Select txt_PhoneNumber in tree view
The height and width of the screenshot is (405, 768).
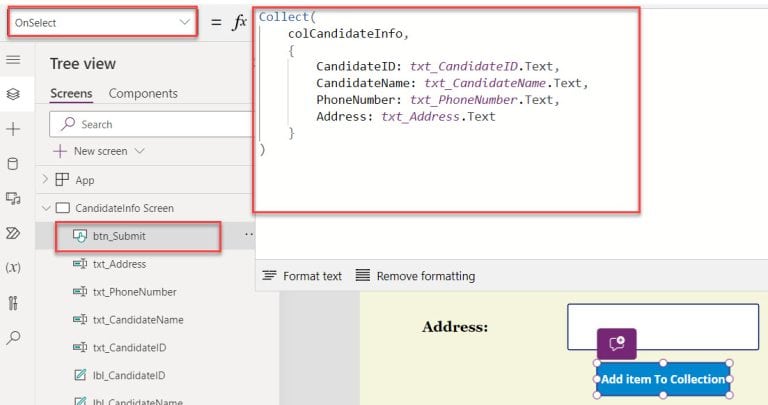(x=135, y=292)
